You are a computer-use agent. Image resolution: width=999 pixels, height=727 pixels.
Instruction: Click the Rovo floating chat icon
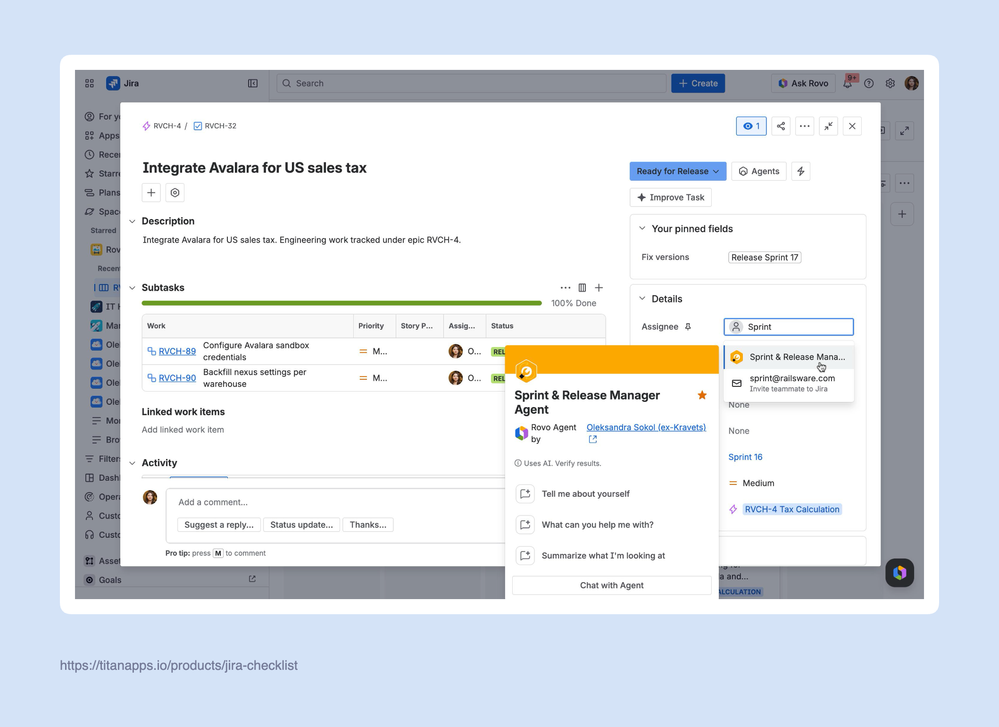tap(900, 573)
